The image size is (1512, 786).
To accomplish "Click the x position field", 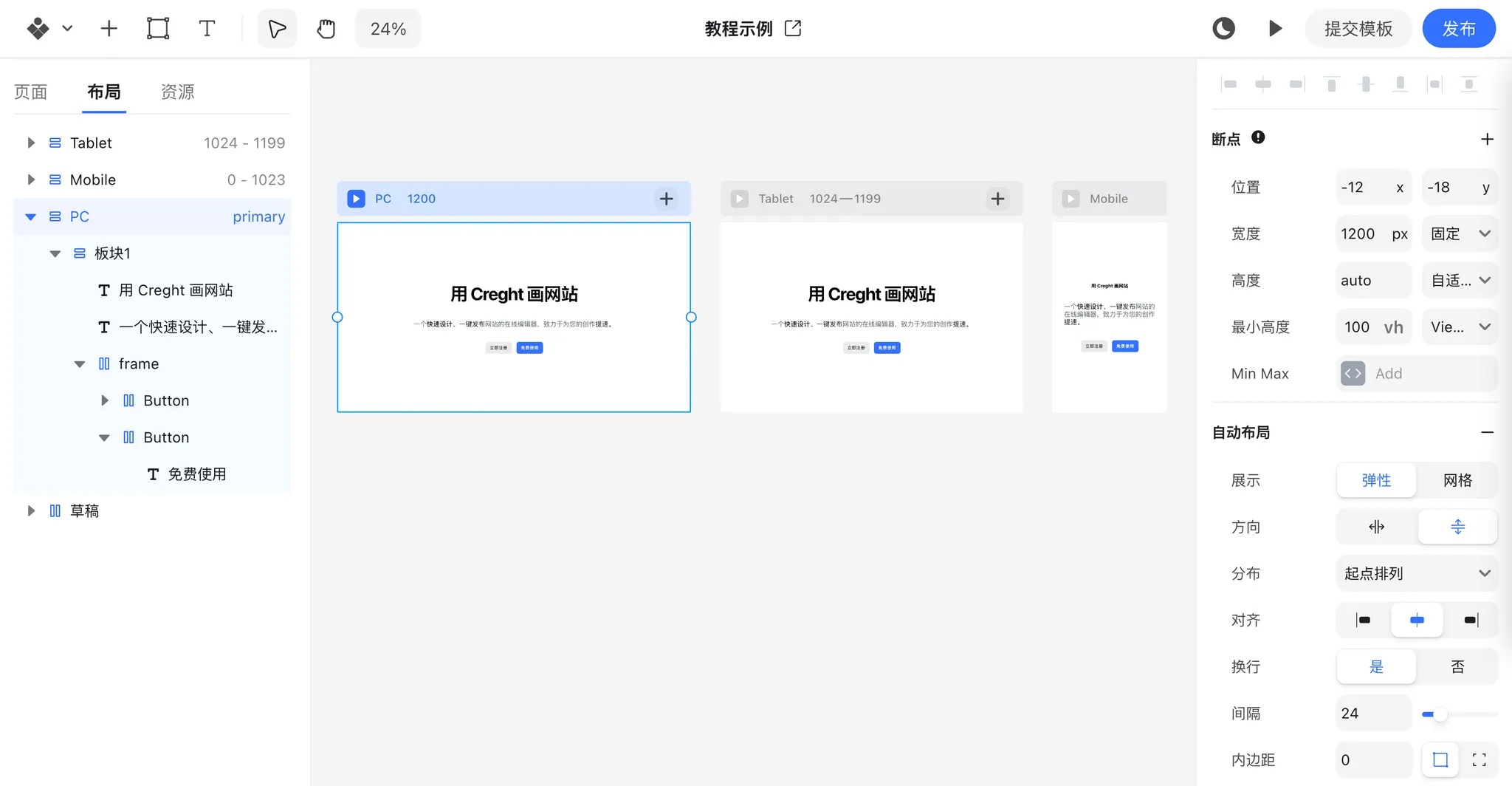I will click(1373, 188).
